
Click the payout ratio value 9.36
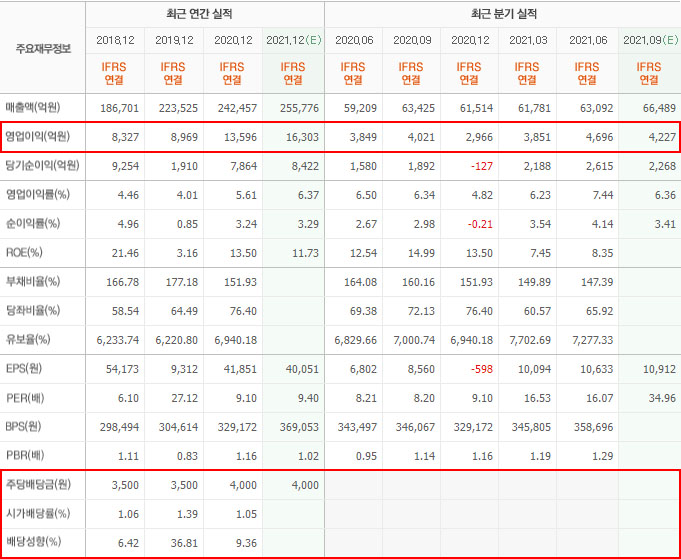pyautogui.click(x=246, y=543)
